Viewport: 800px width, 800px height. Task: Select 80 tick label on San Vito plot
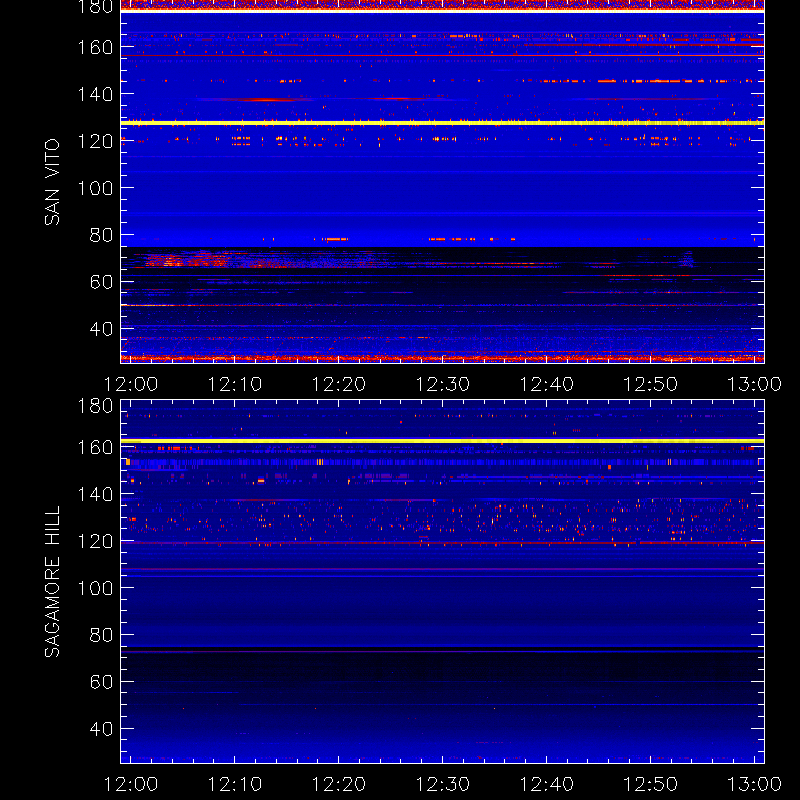pyautogui.click(x=101, y=235)
